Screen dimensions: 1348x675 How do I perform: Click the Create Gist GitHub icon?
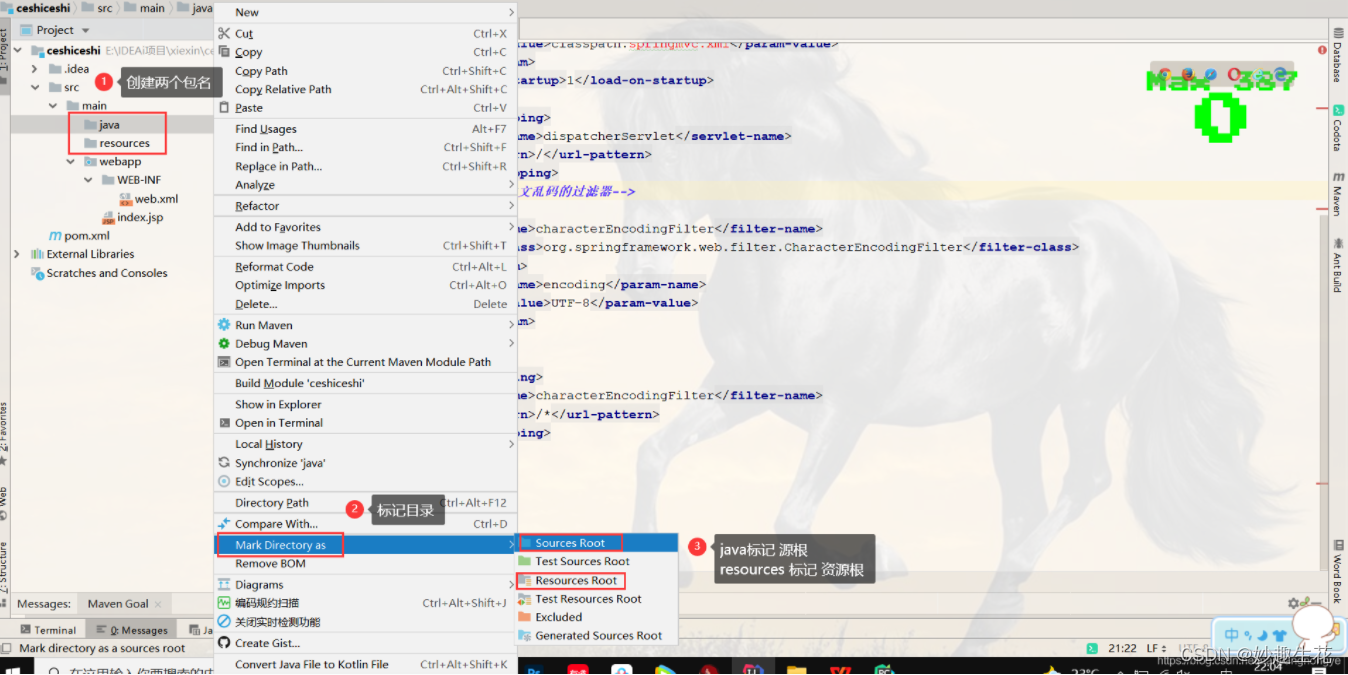tap(224, 643)
